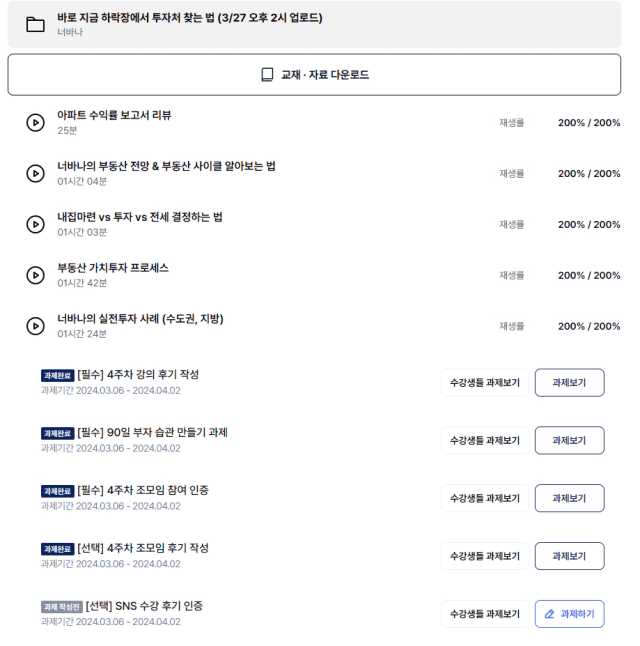Open the 교재 · 자료 다운로드 button
Viewport: 640px width, 646px height.
point(314,75)
